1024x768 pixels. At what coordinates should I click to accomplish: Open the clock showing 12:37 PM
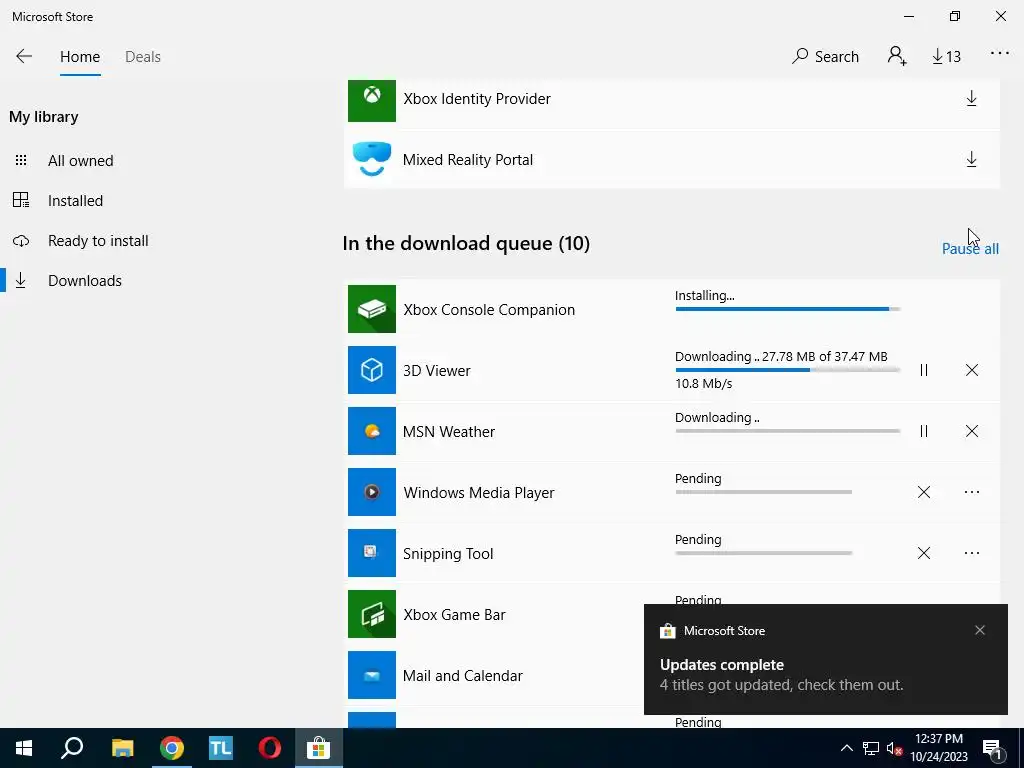[x=938, y=748]
